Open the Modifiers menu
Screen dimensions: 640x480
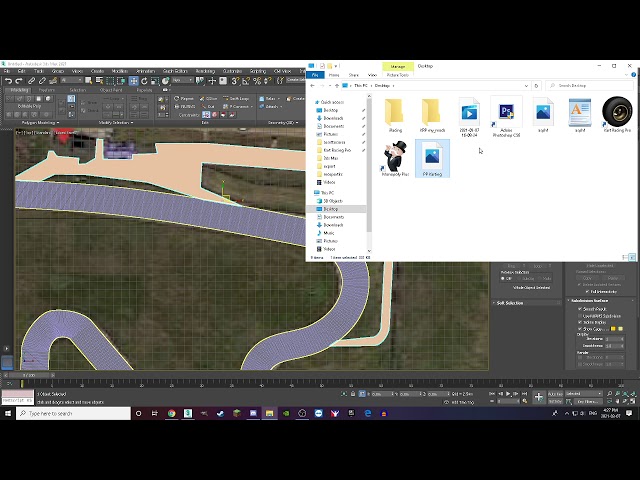tap(120, 71)
